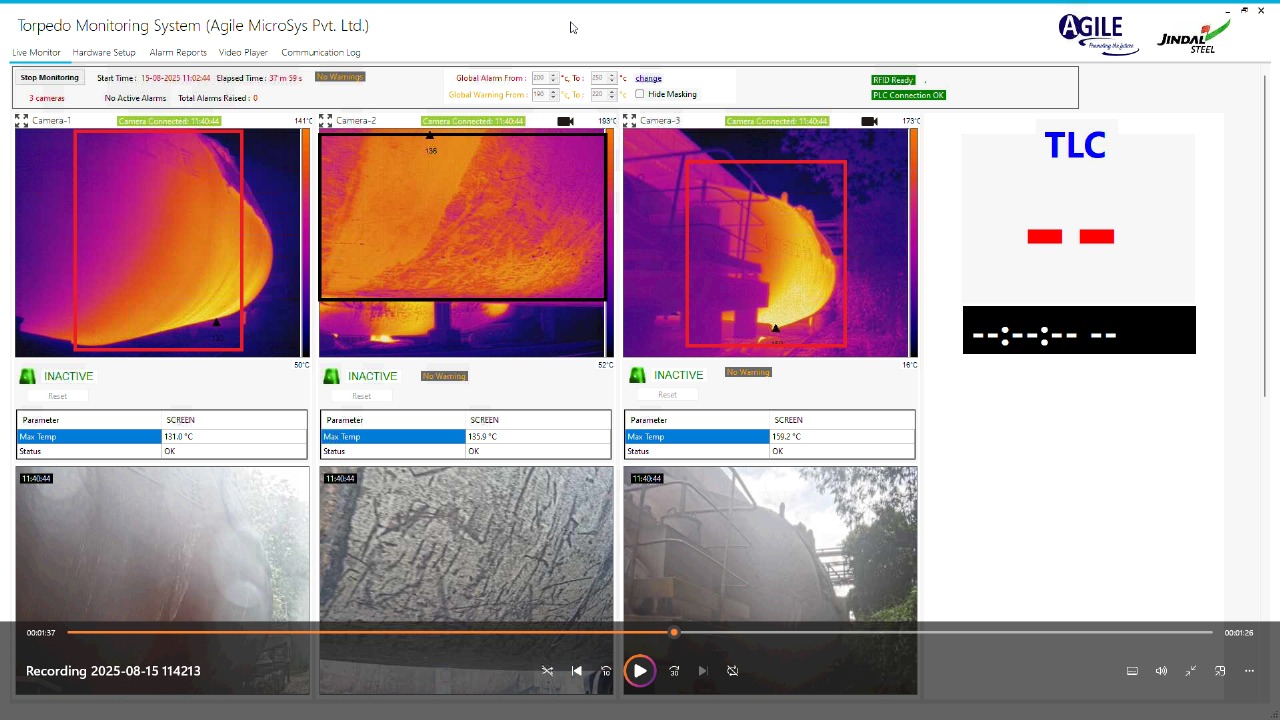Expand Camera-1 view to fullscreen
The image size is (1280, 720).
[21, 121]
